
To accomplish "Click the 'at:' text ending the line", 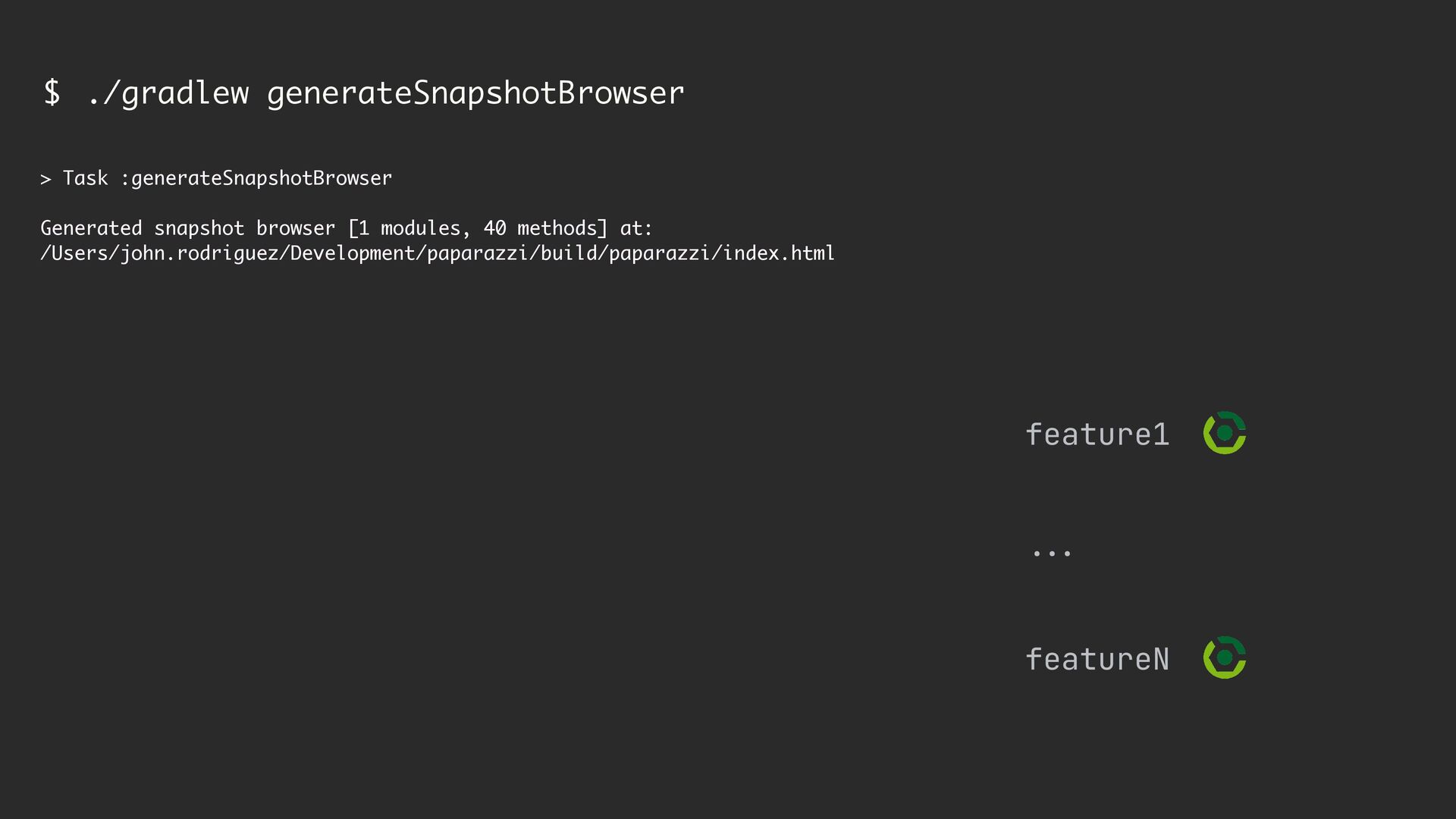I will coord(636,228).
